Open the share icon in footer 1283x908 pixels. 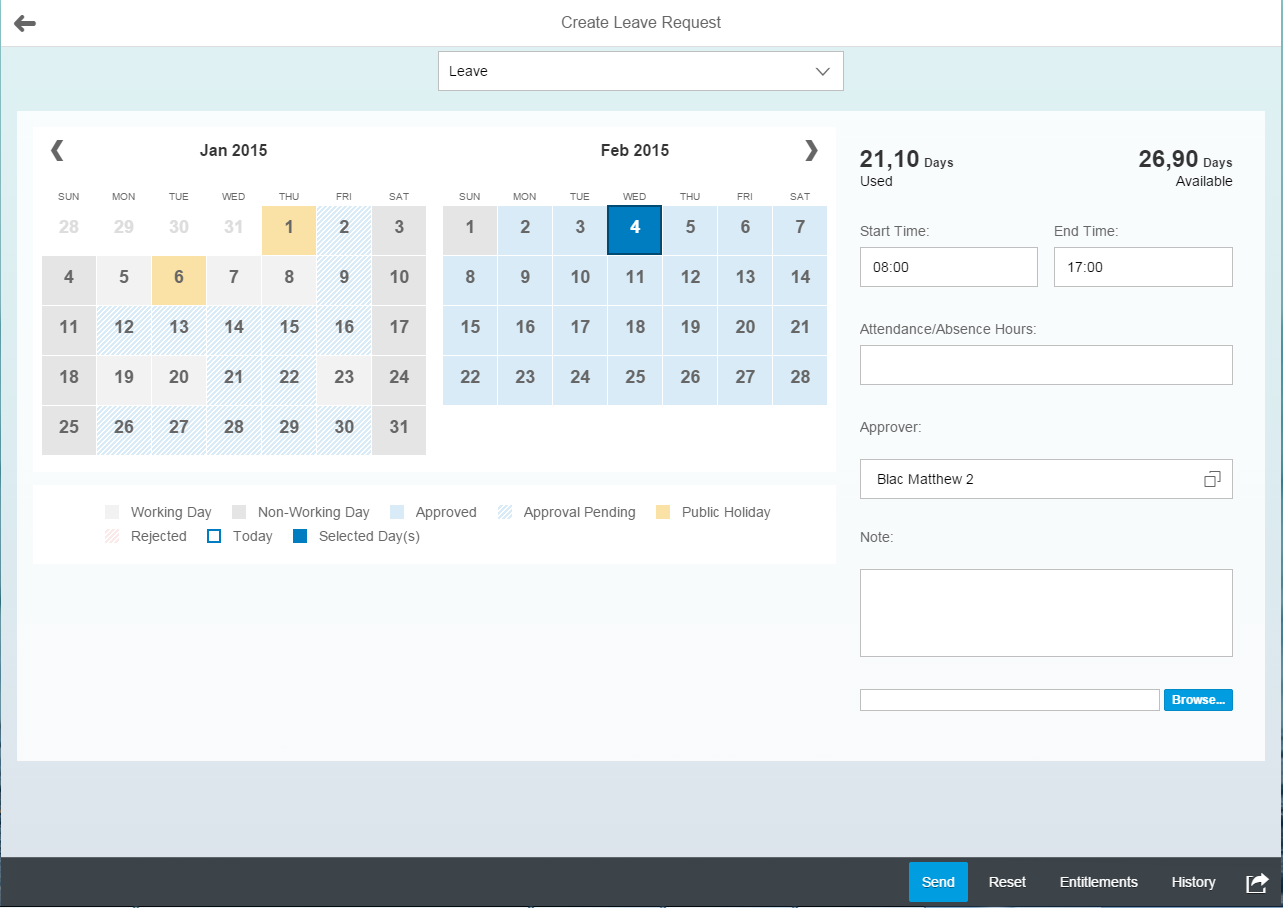(1257, 882)
